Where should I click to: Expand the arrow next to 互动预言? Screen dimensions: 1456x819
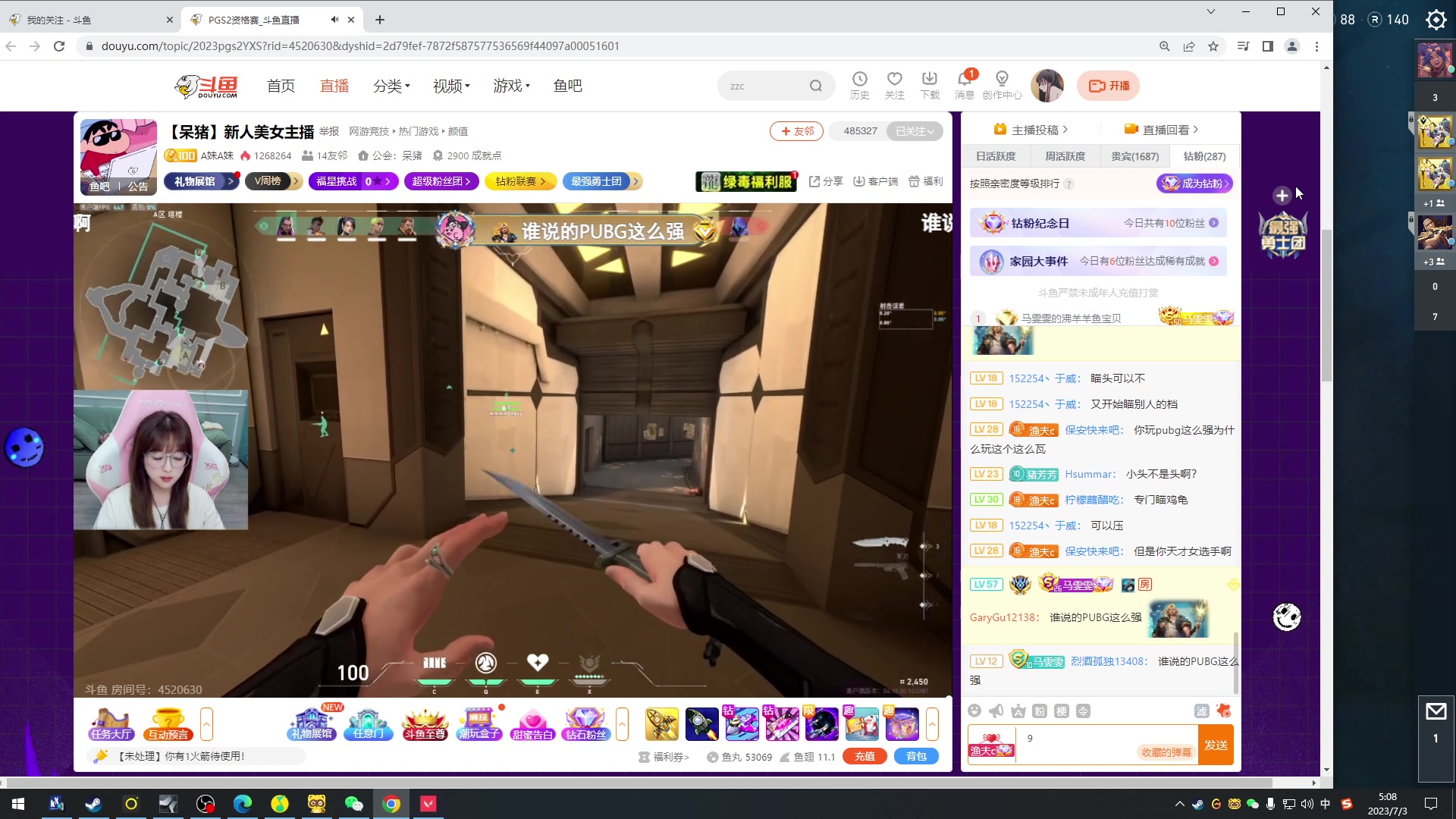click(206, 724)
